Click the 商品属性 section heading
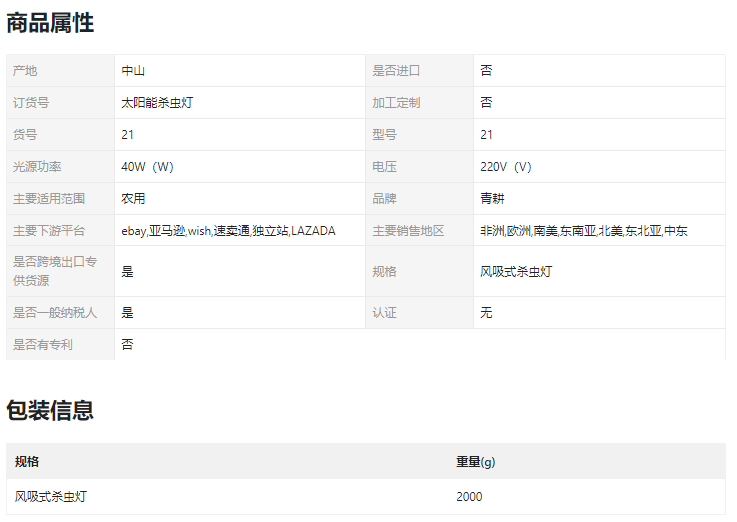737x522 pixels. tap(50, 23)
